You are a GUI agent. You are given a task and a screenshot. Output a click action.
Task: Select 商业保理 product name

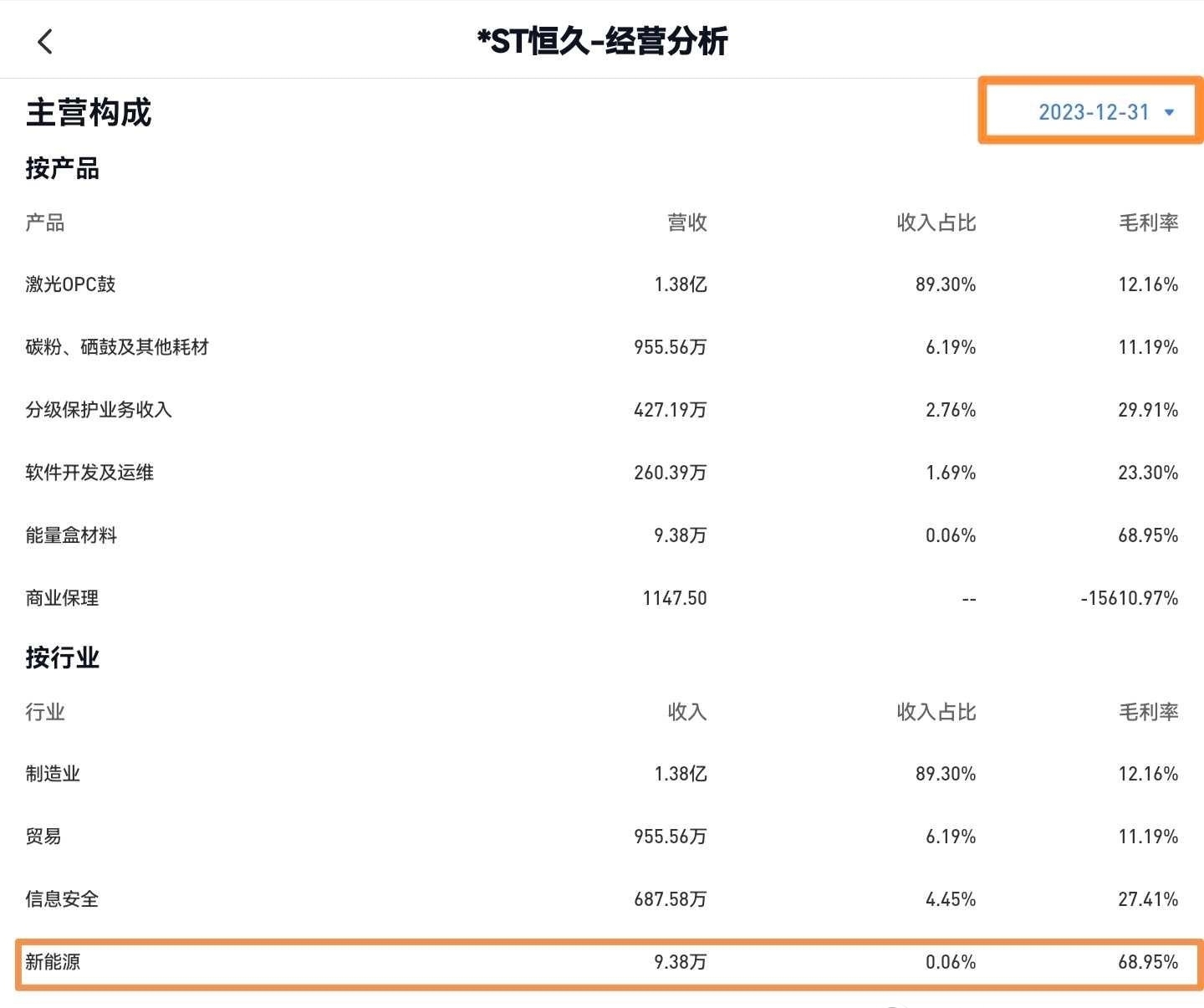[x=62, y=598]
